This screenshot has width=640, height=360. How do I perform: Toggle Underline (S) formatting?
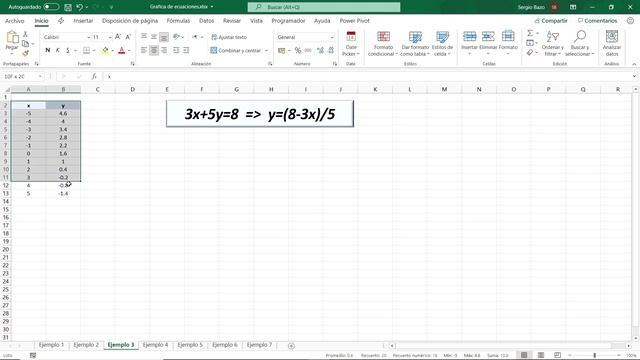(x=68, y=50)
